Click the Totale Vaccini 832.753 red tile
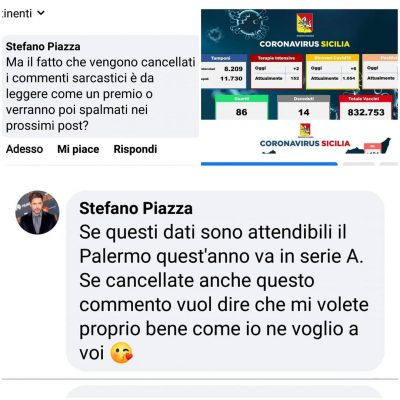 [366, 107]
